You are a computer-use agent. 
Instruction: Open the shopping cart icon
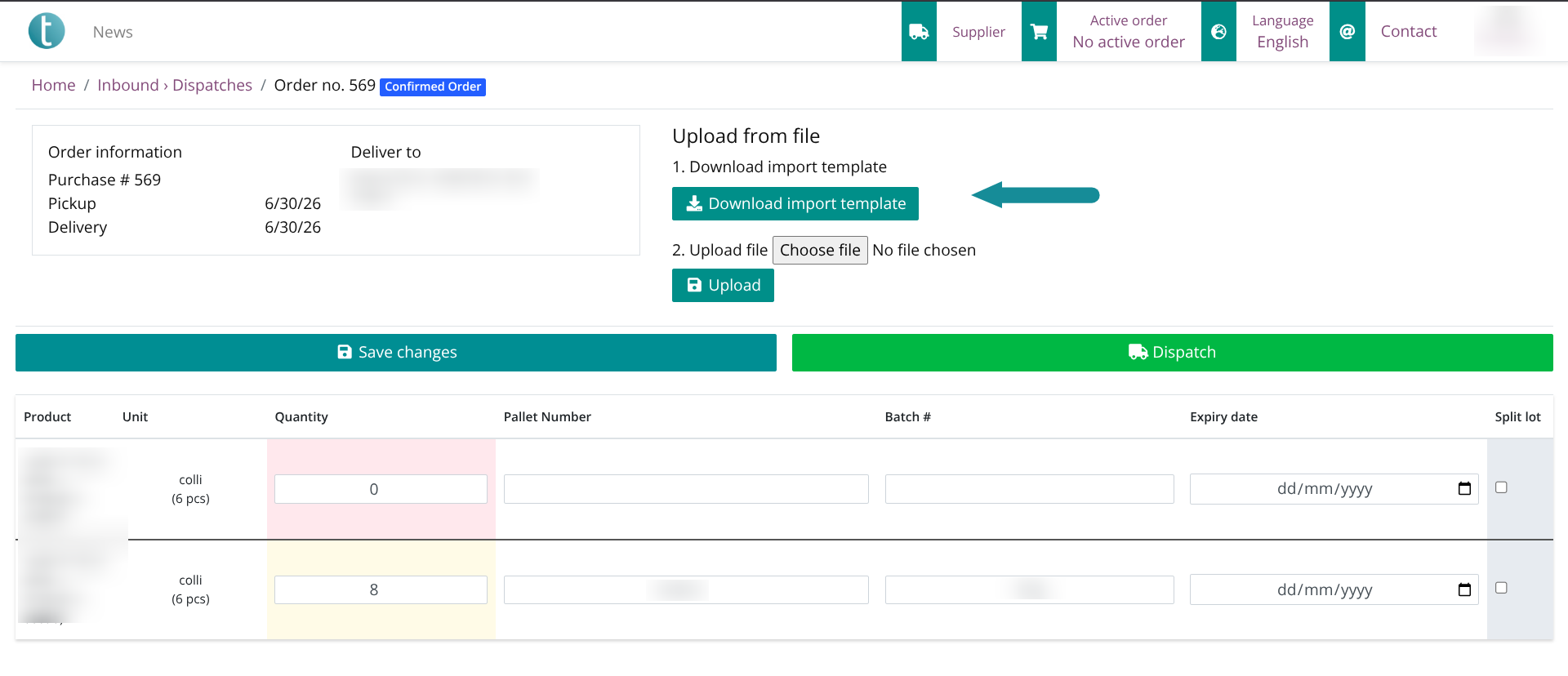[x=1039, y=31]
